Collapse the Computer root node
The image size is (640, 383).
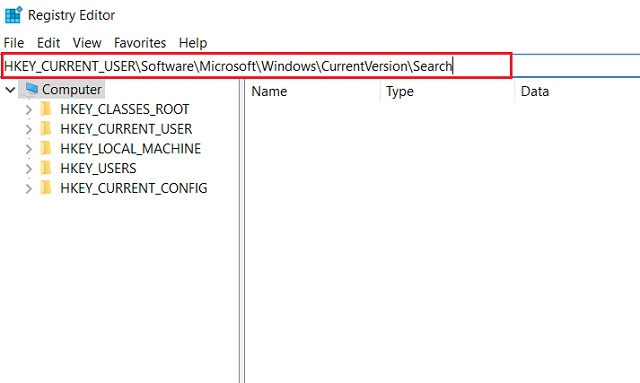[11, 89]
